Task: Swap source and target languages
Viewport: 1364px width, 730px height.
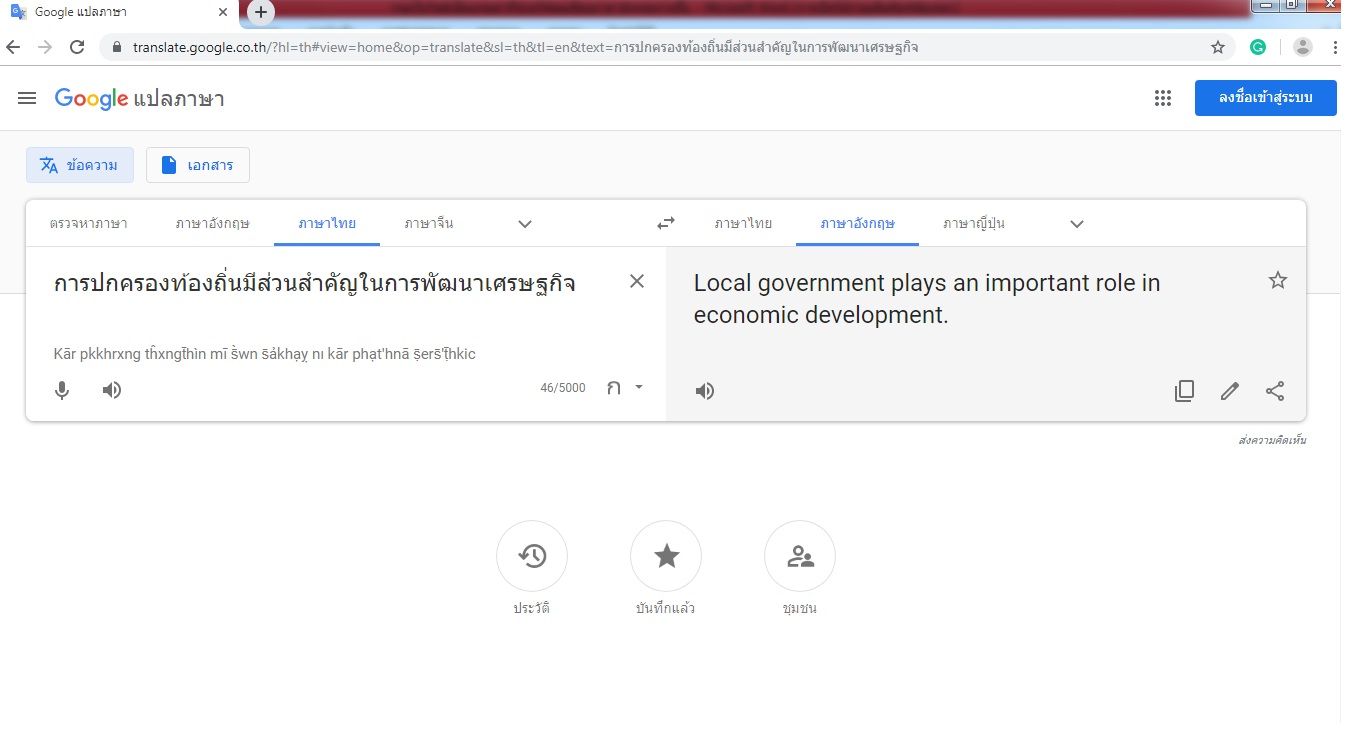Action: pyautogui.click(x=666, y=223)
